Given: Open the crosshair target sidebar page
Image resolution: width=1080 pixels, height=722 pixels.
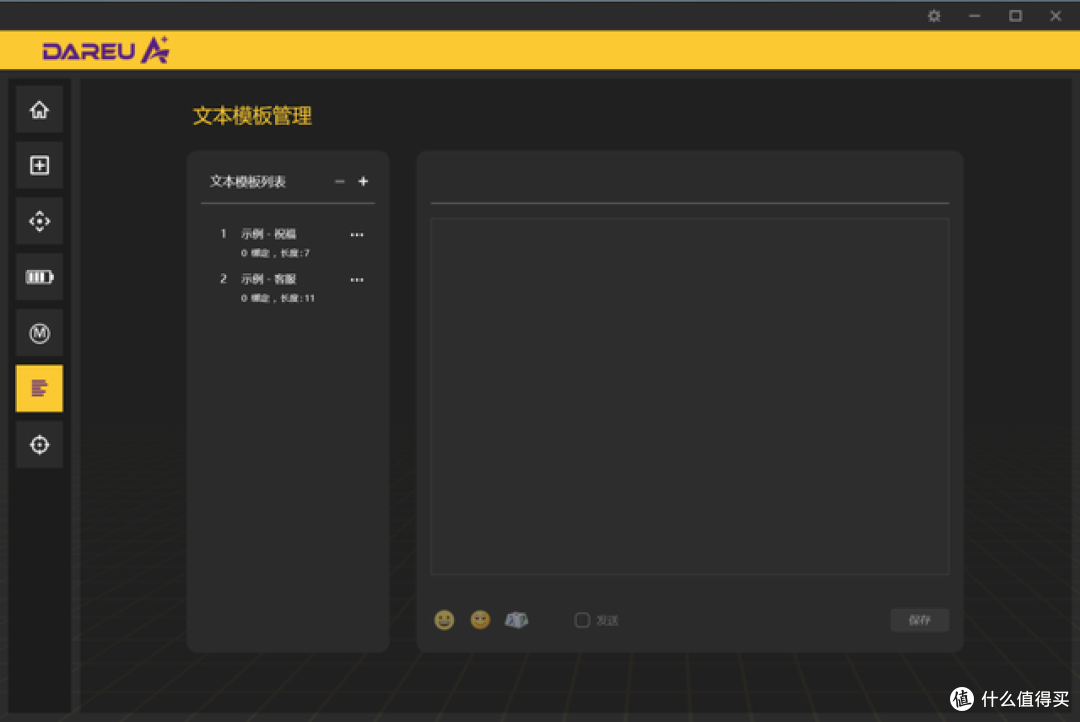Looking at the screenshot, I should point(39,444).
